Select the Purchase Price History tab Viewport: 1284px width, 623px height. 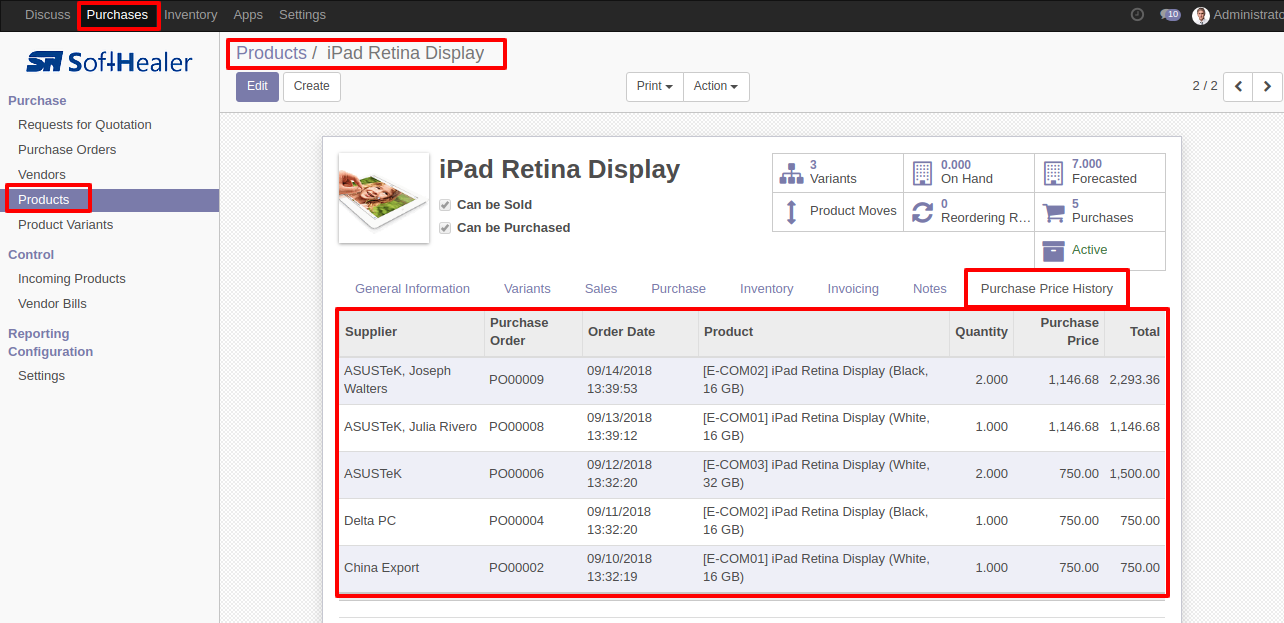[x=1046, y=289]
